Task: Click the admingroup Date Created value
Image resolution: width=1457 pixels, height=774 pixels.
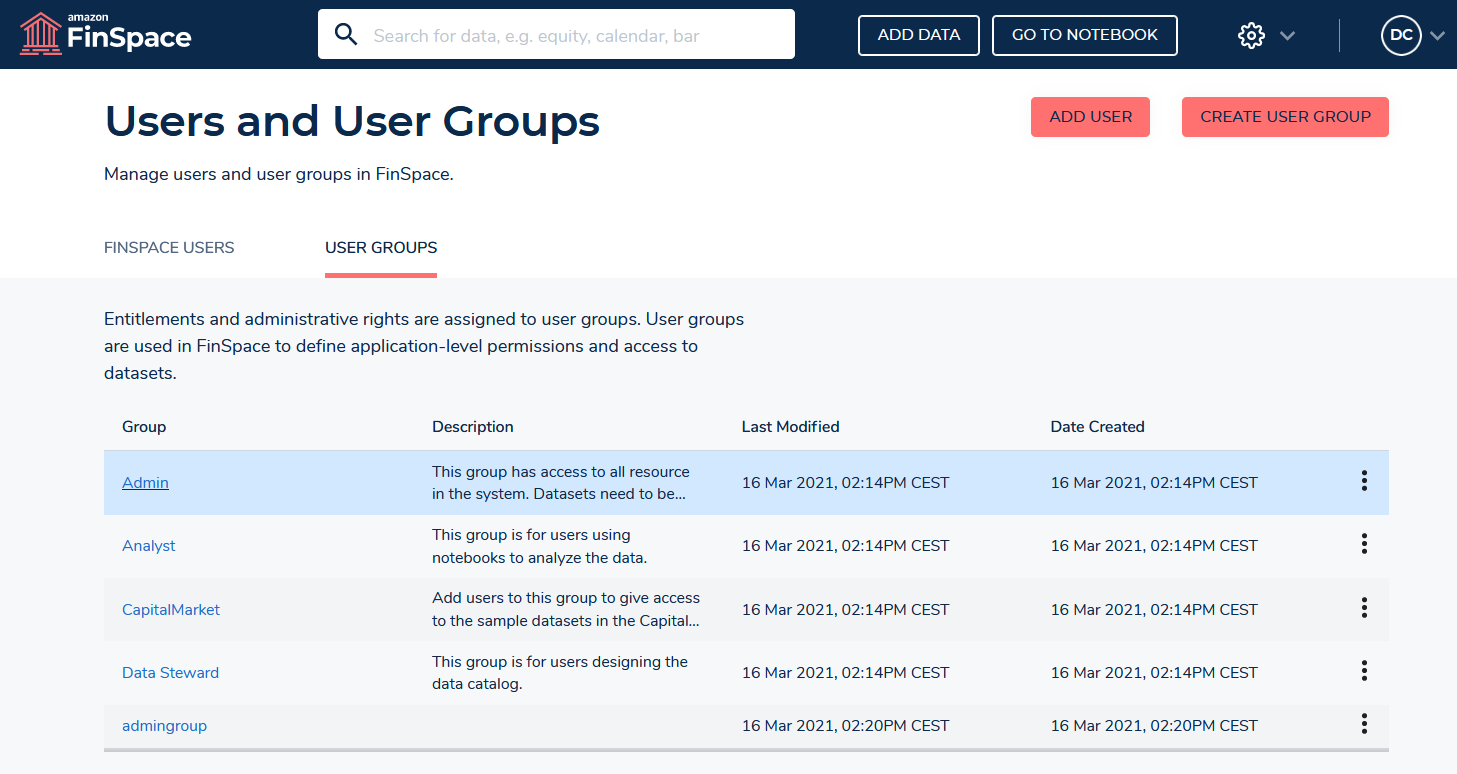Action: pos(1154,726)
